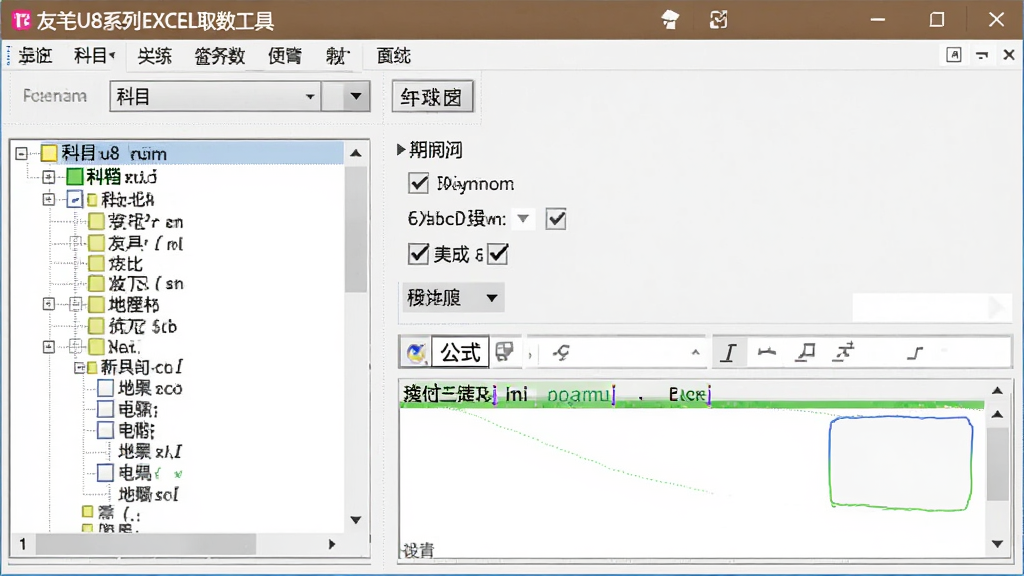Click the flag-shaped icon in formula toolbar

pyautogui.click(x=806, y=353)
